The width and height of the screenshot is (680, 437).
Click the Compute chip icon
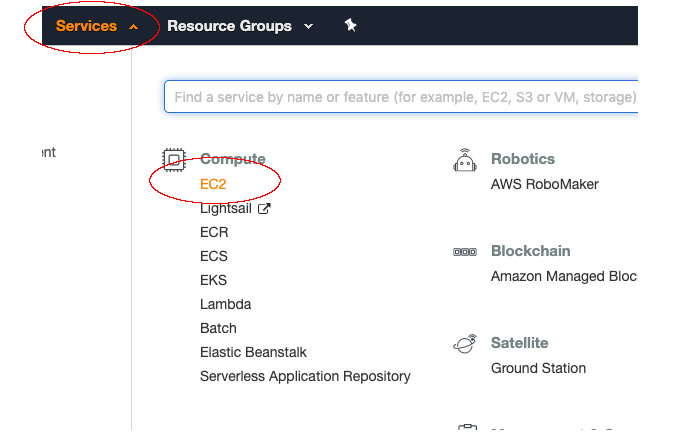click(174, 159)
